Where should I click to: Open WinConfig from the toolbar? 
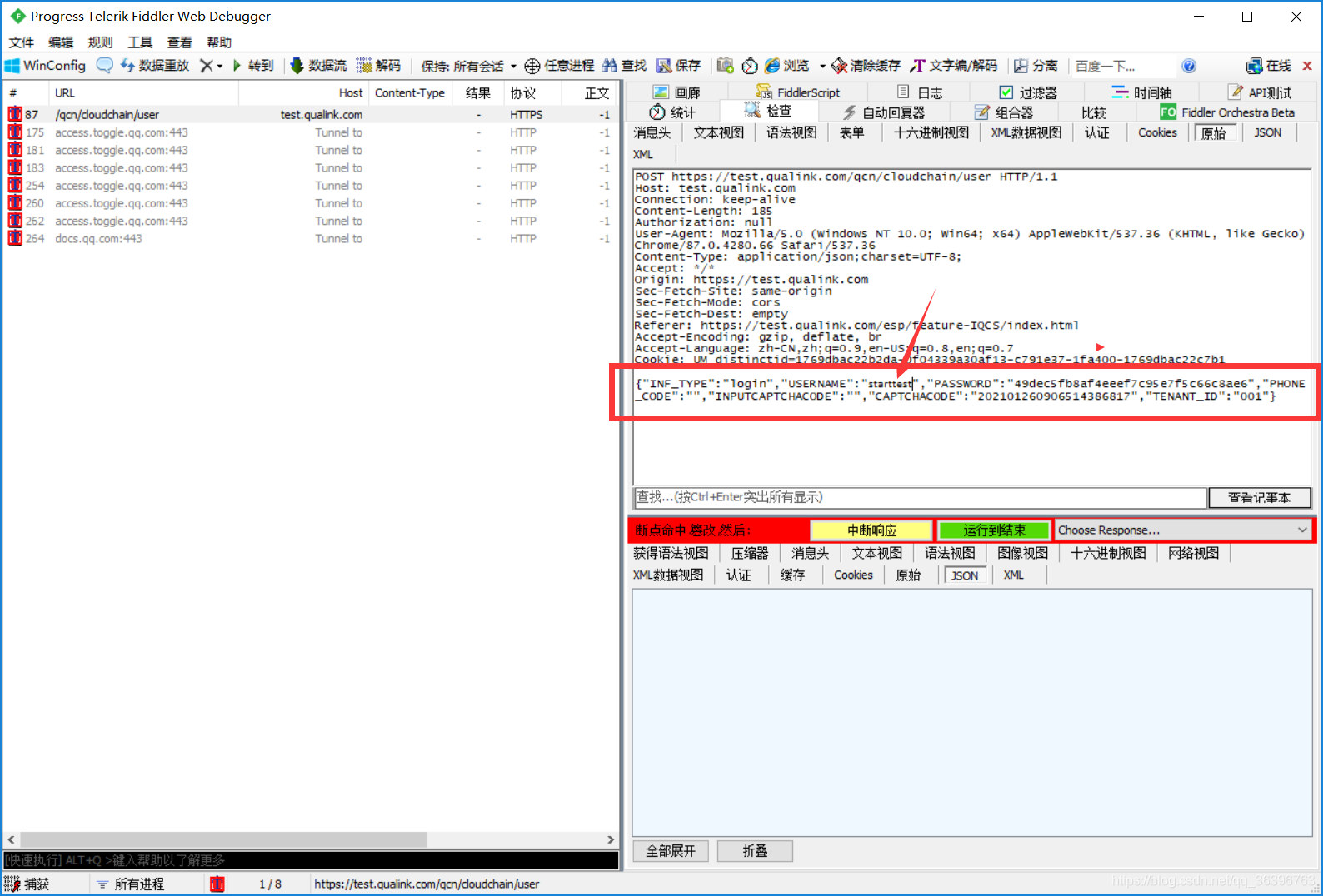pyautogui.click(x=46, y=66)
